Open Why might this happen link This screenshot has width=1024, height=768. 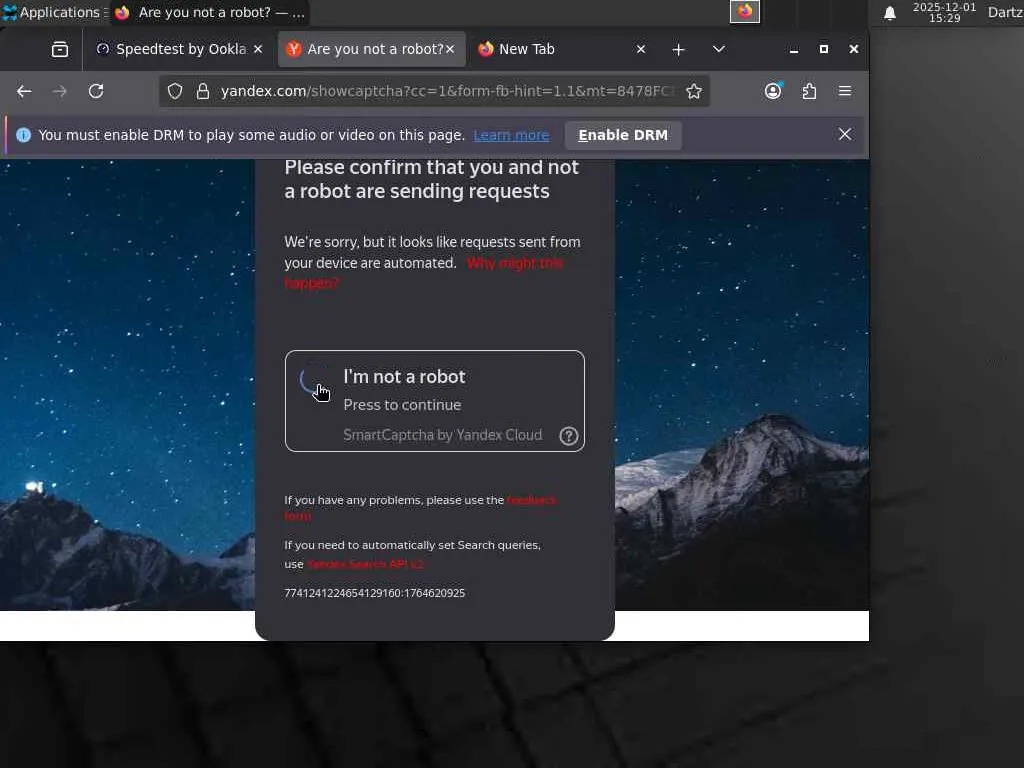(424, 273)
